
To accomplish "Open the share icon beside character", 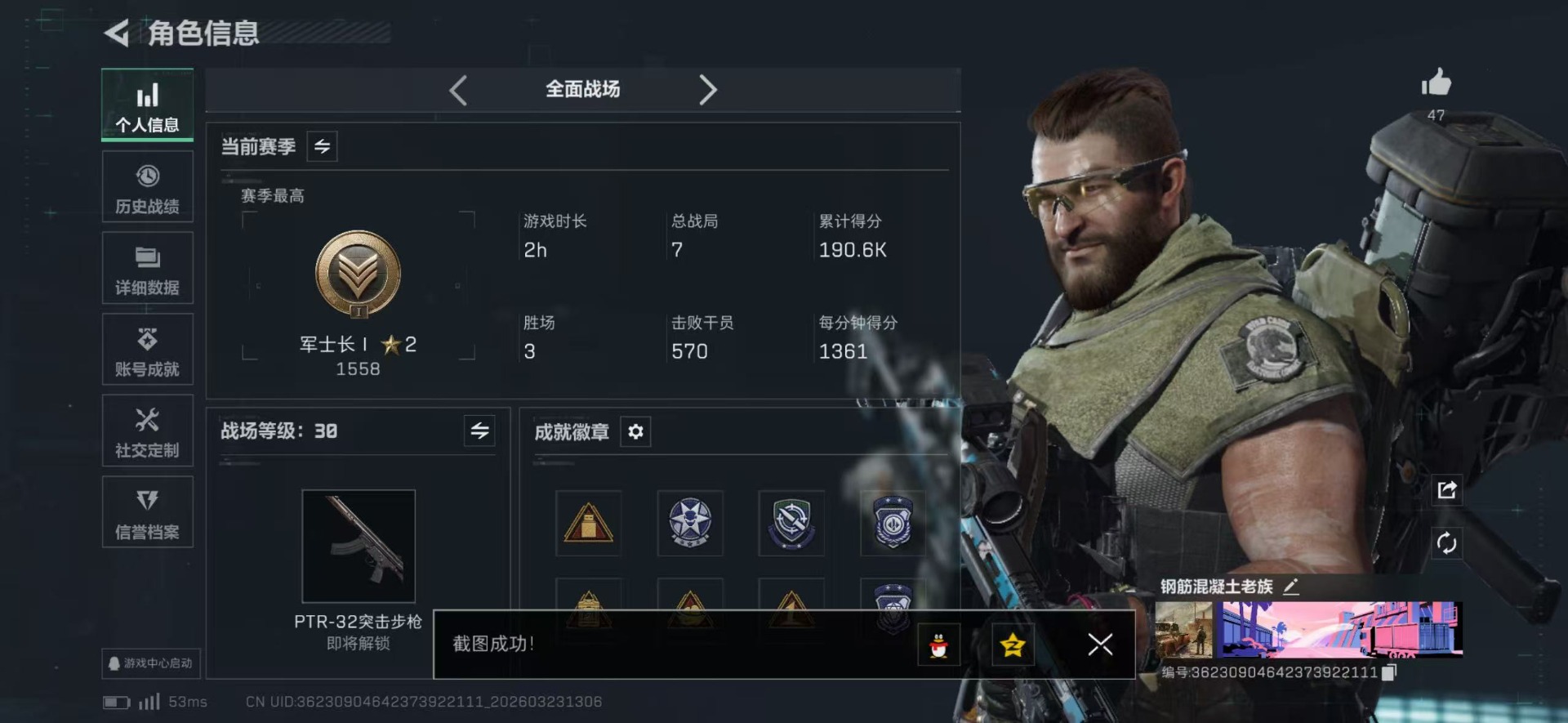I will [x=1446, y=490].
